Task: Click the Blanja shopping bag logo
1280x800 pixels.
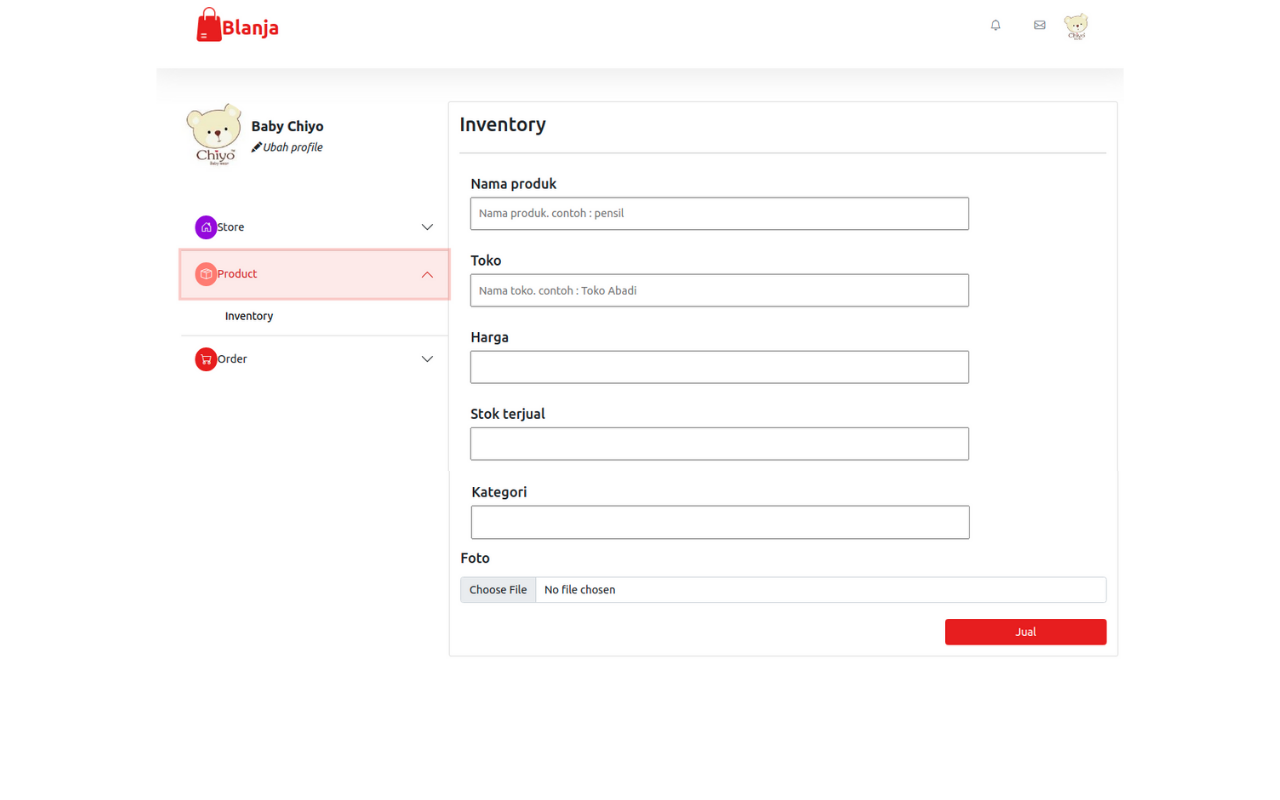Action: tap(208, 25)
